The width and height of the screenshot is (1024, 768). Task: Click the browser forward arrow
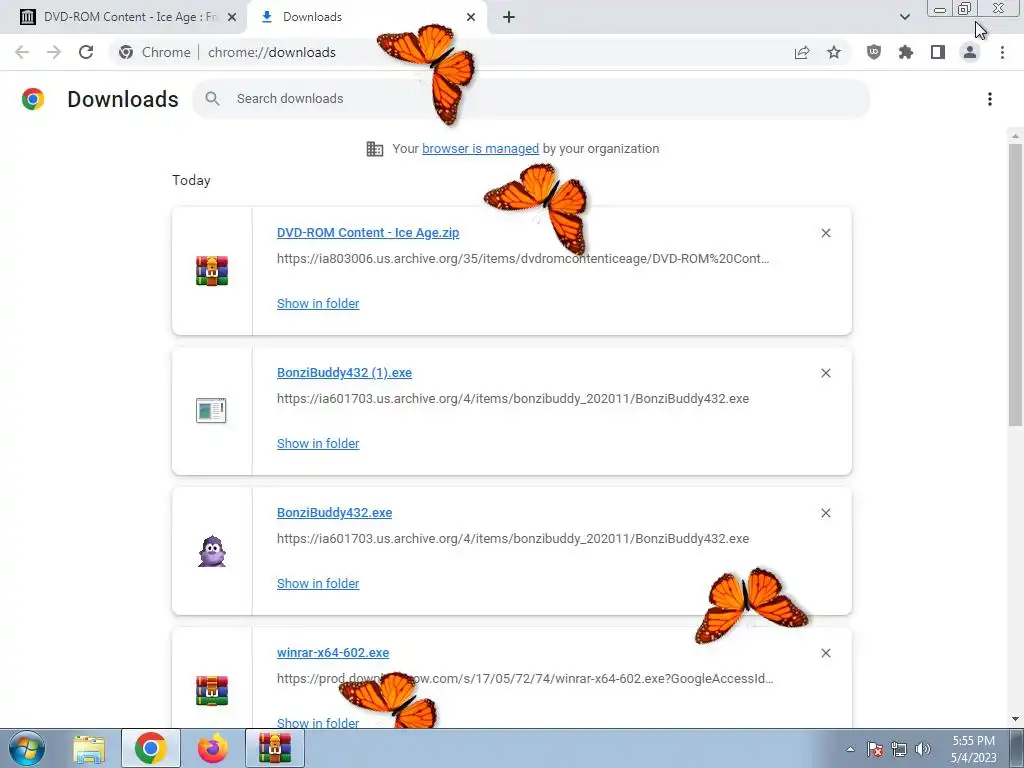point(54,52)
